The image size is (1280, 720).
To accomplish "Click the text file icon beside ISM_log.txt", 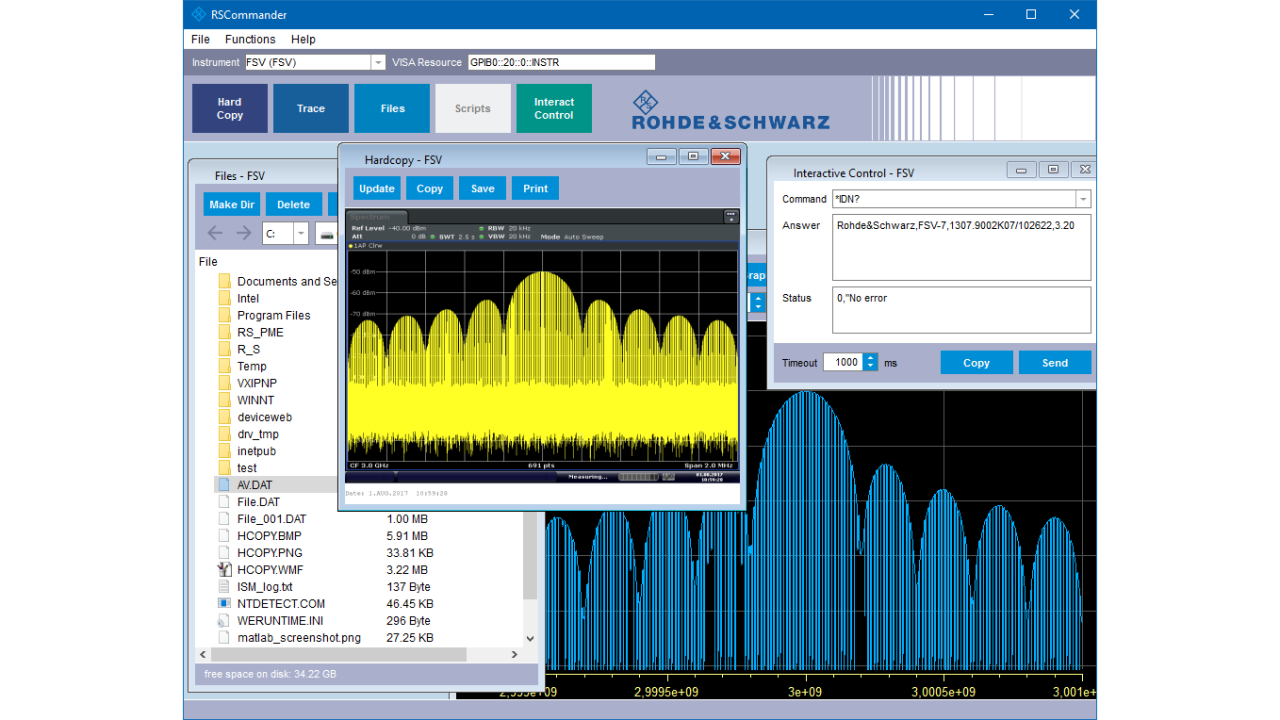I will 224,587.
